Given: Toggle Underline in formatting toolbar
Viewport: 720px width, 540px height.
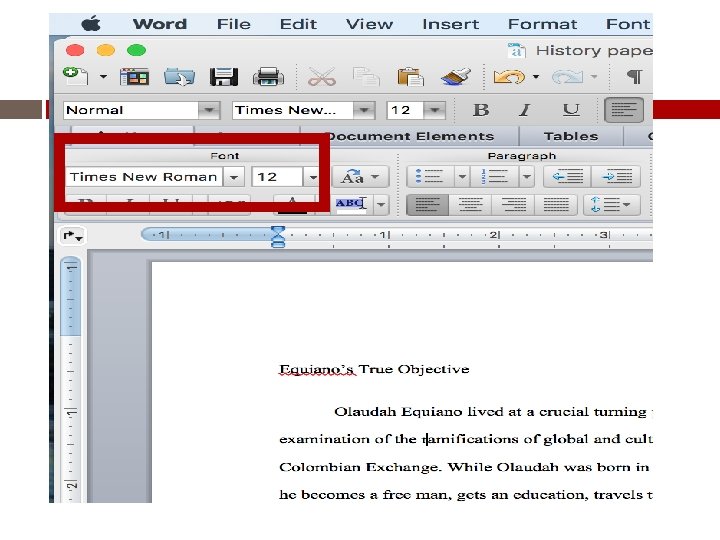Looking at the screenshot, I should point(571,110).
